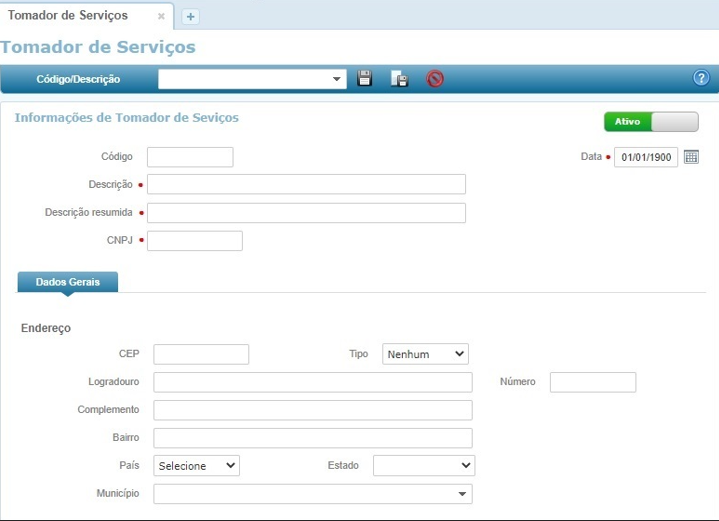Switch to the Dados Gerais tab

(x=67, y=282)
